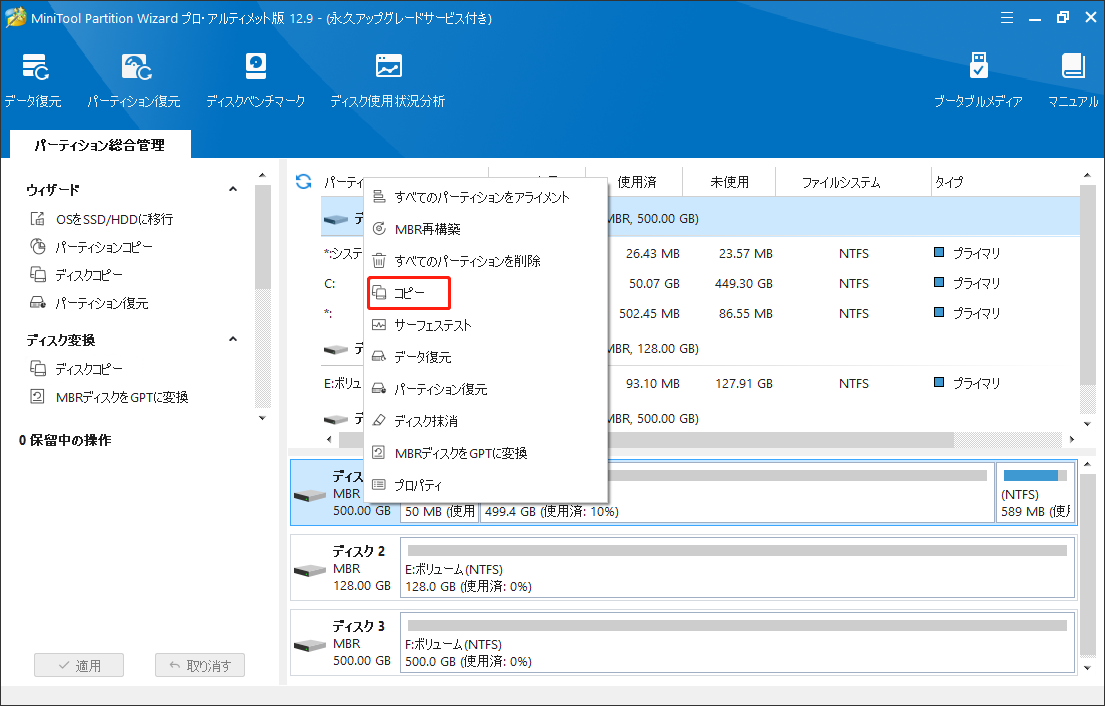Click the 449.30 GB unused cell
This screenshot has height=706, width=1105.
pos(743,283)
